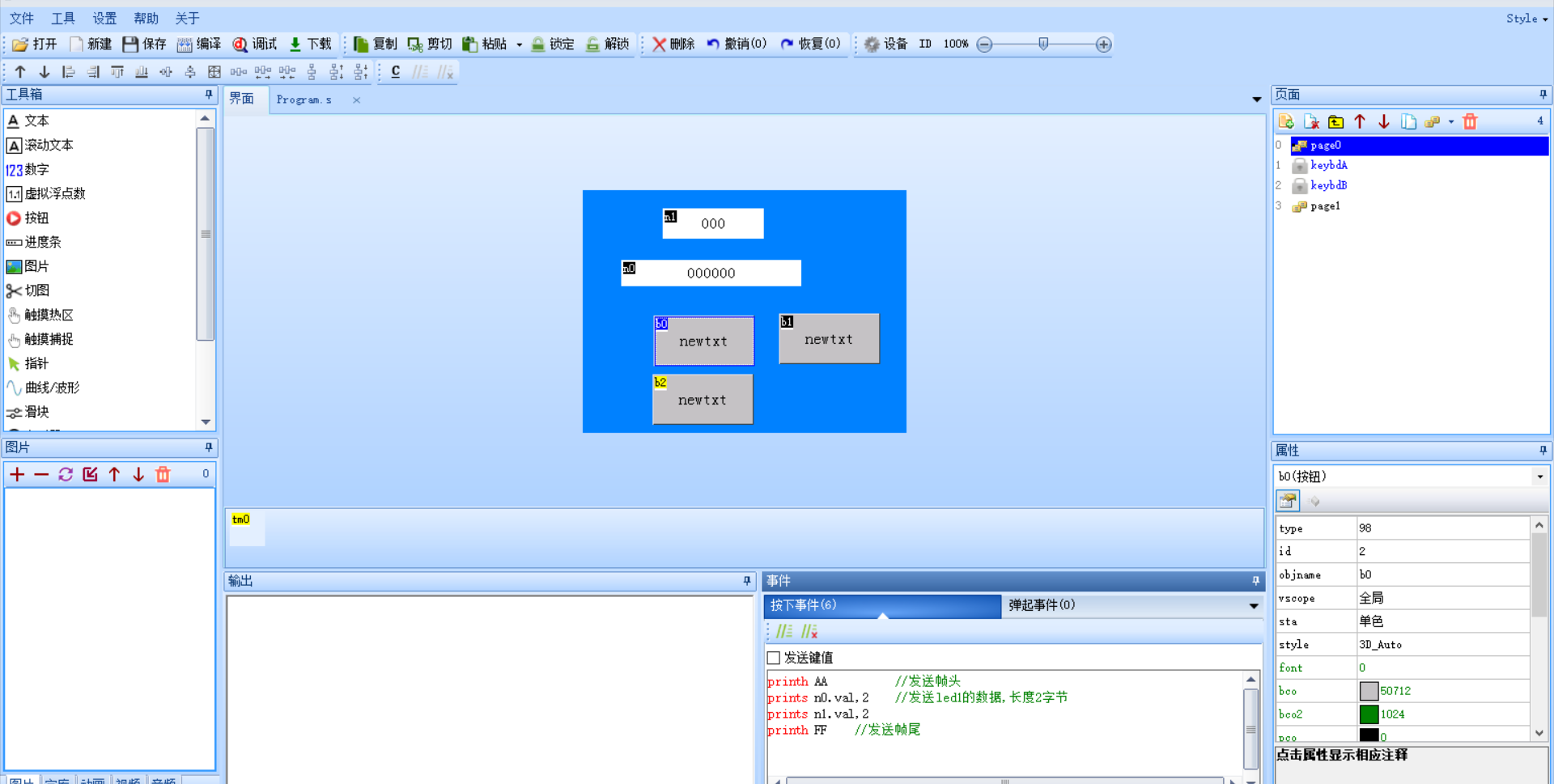Expand the event tabs dropdown arrow

1254,606
